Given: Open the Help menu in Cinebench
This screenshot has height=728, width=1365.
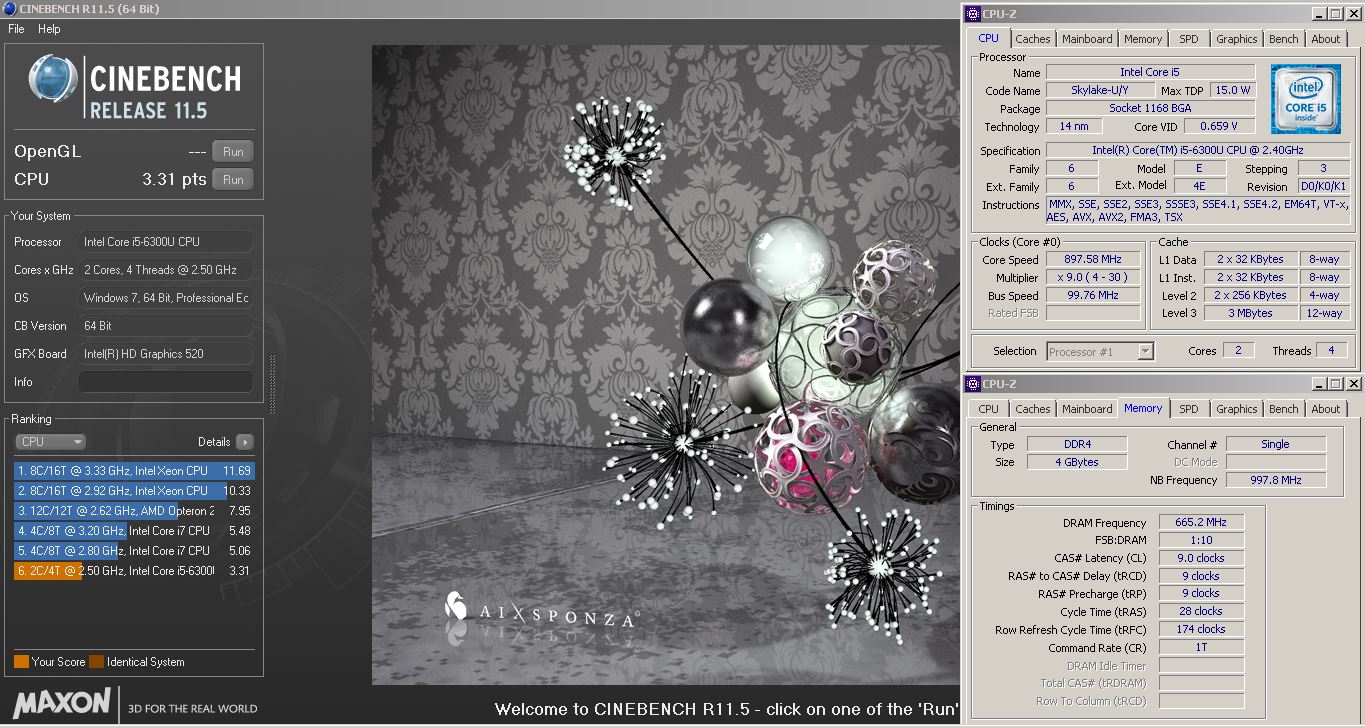Looking at the screenshot, I should [x=49, y=29].
